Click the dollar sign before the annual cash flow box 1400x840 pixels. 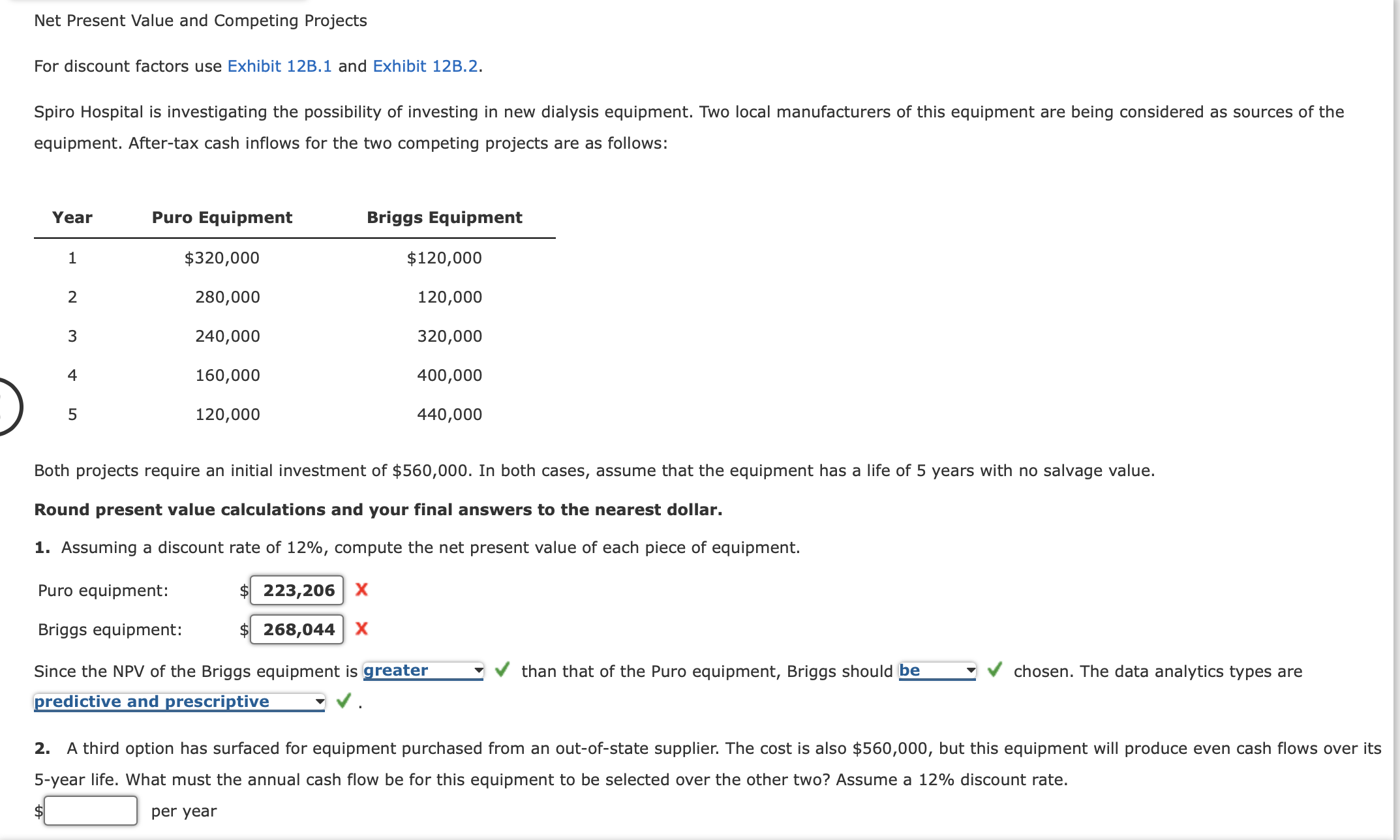pyautogui.click(x=39, y=811)
